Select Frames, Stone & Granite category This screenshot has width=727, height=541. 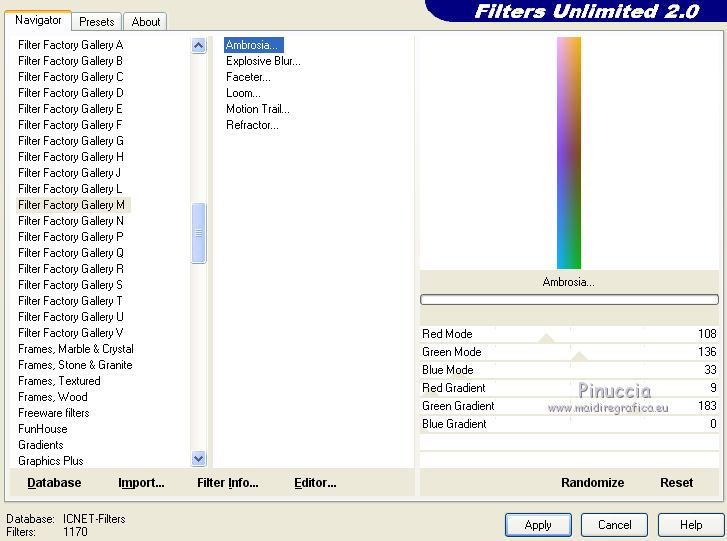75,365
